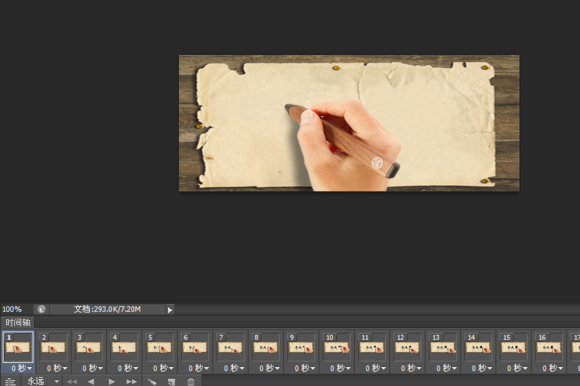
Task: Click the 文档 size status info
Action: (x=107, y=309)
